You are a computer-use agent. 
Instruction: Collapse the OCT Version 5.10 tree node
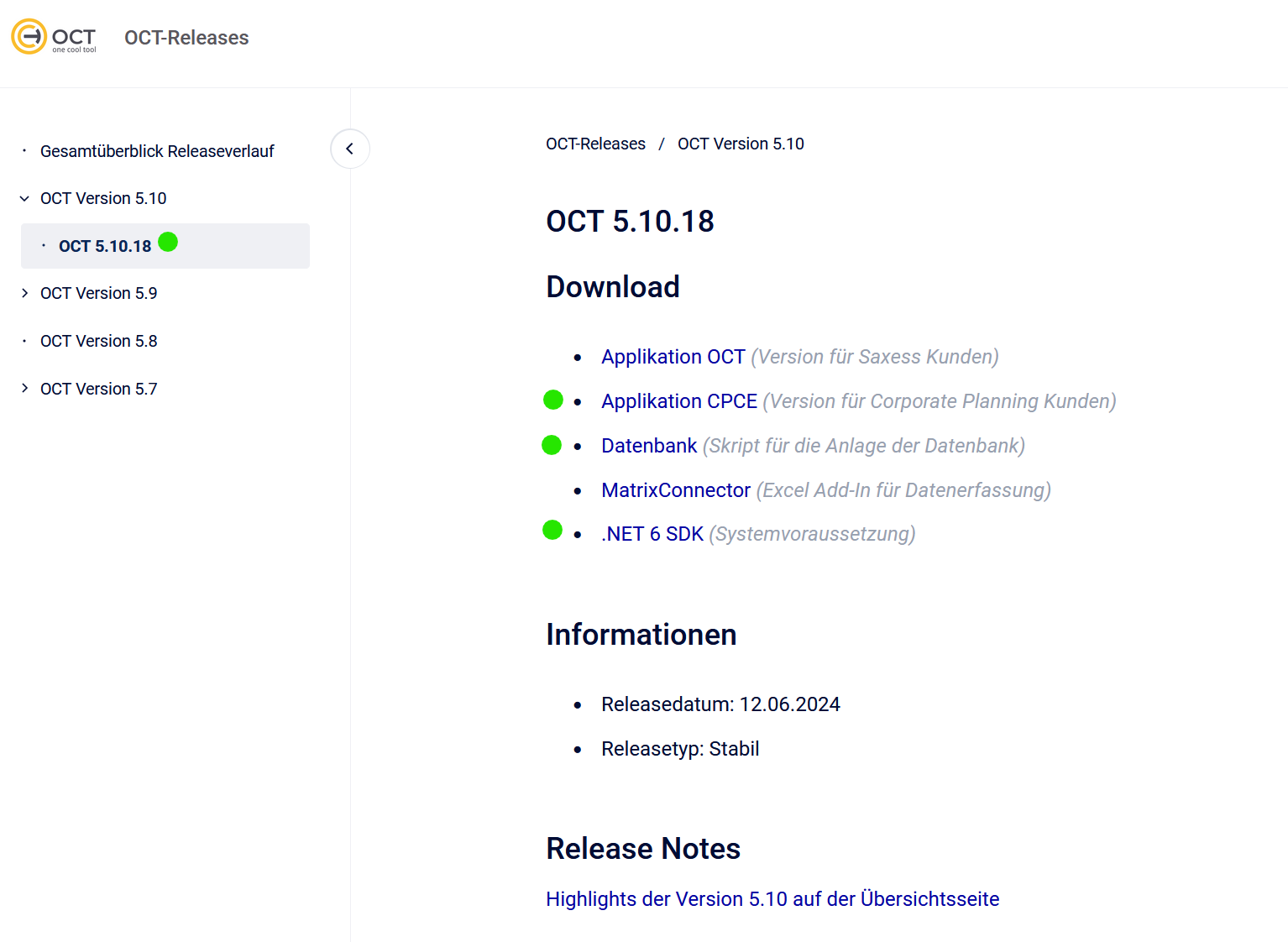(x=24, y=199)
